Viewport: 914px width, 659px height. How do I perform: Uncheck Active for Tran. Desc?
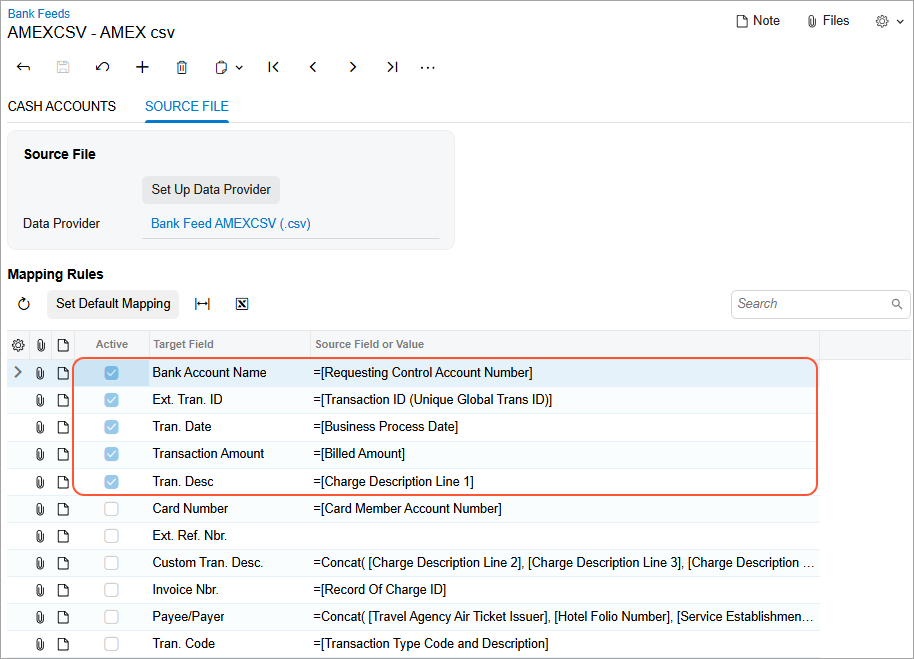click(x=111, y=482)
